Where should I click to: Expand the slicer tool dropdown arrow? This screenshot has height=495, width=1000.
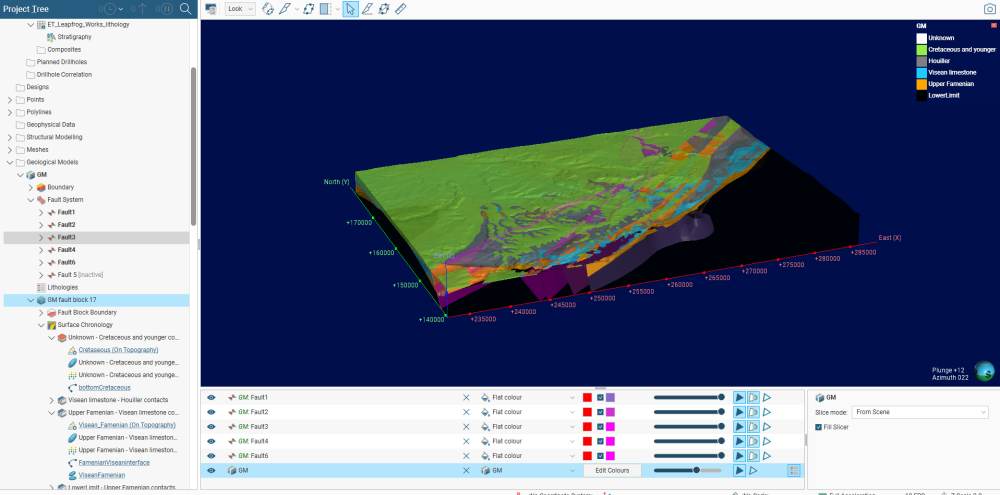coord(297,10)
